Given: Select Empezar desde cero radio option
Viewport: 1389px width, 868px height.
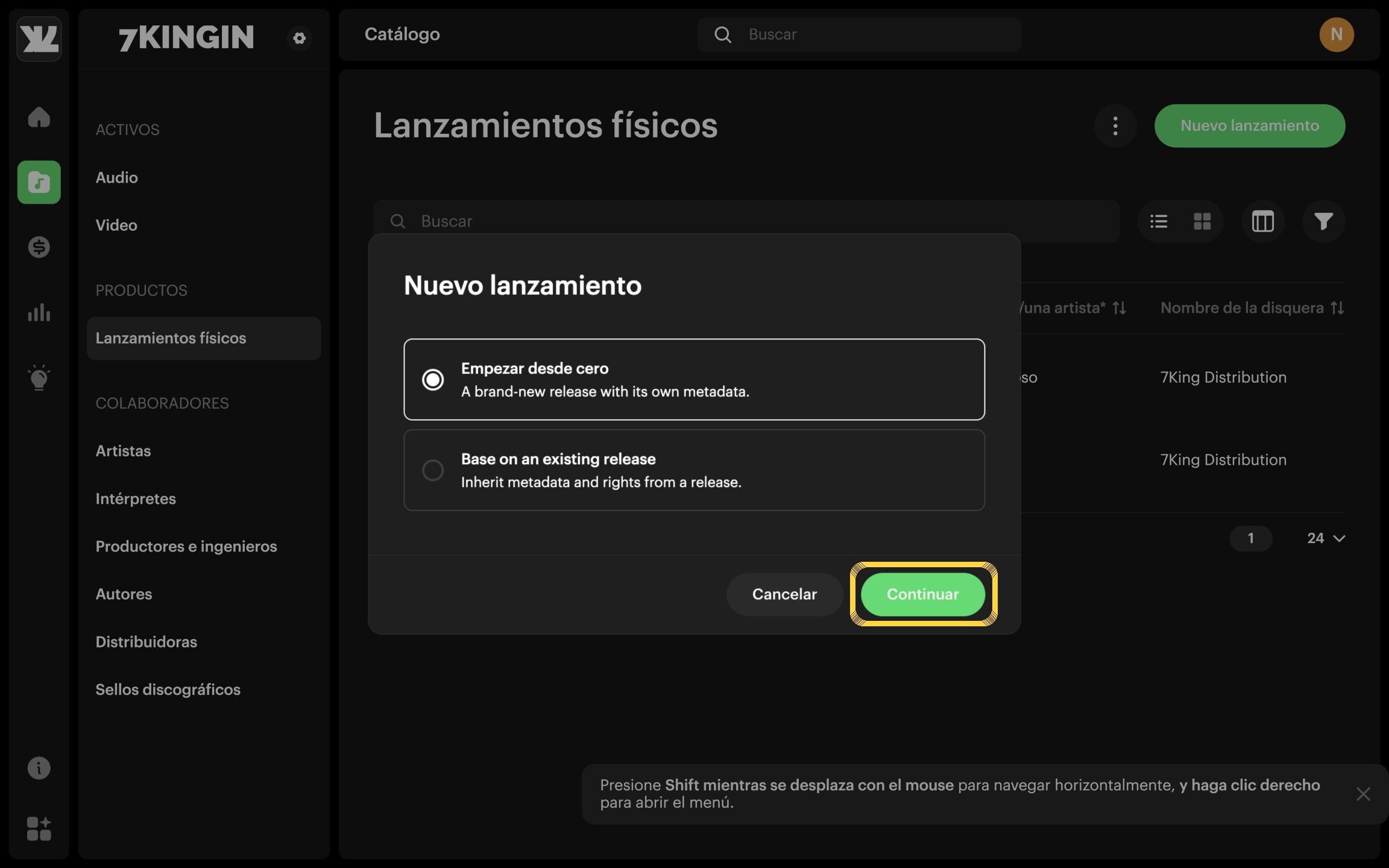Looking at the screenshot, I should click(694, 379).
